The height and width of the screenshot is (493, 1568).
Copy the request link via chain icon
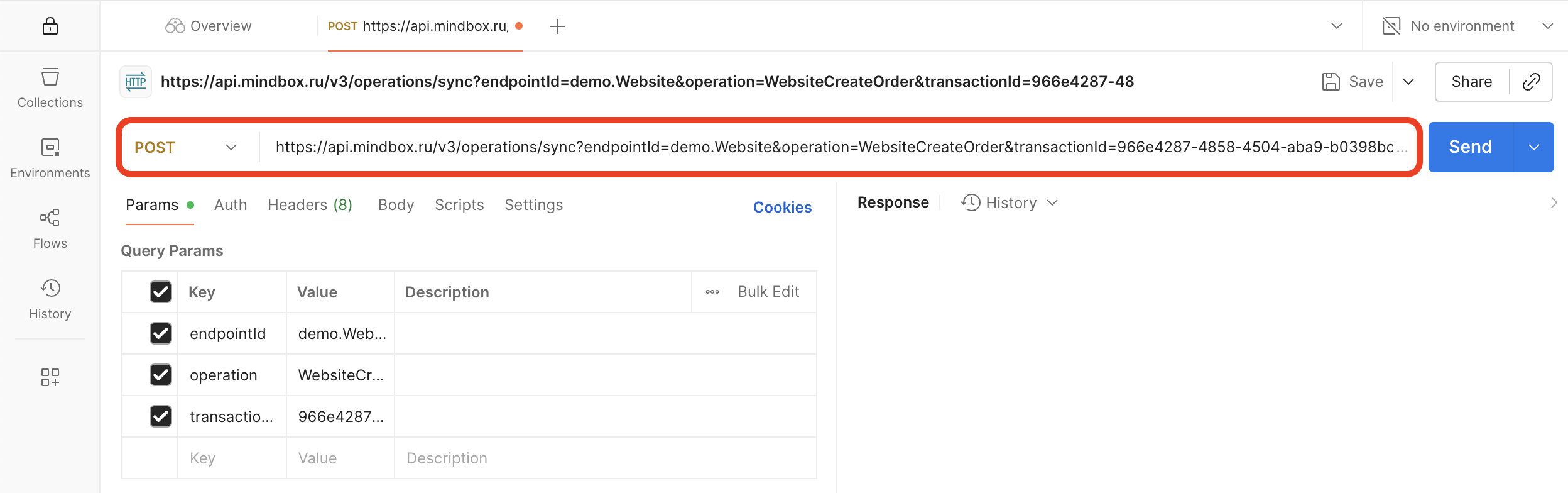(1531, 82)
